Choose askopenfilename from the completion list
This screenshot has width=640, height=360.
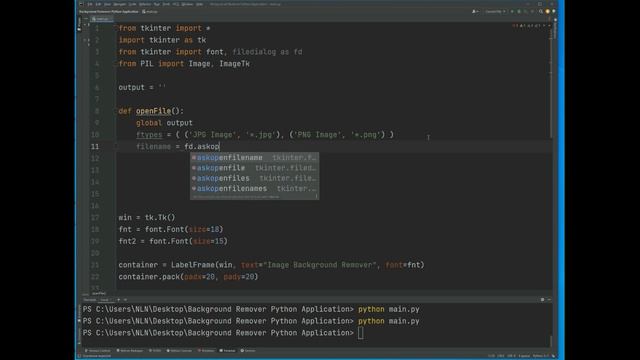point(255,158)
